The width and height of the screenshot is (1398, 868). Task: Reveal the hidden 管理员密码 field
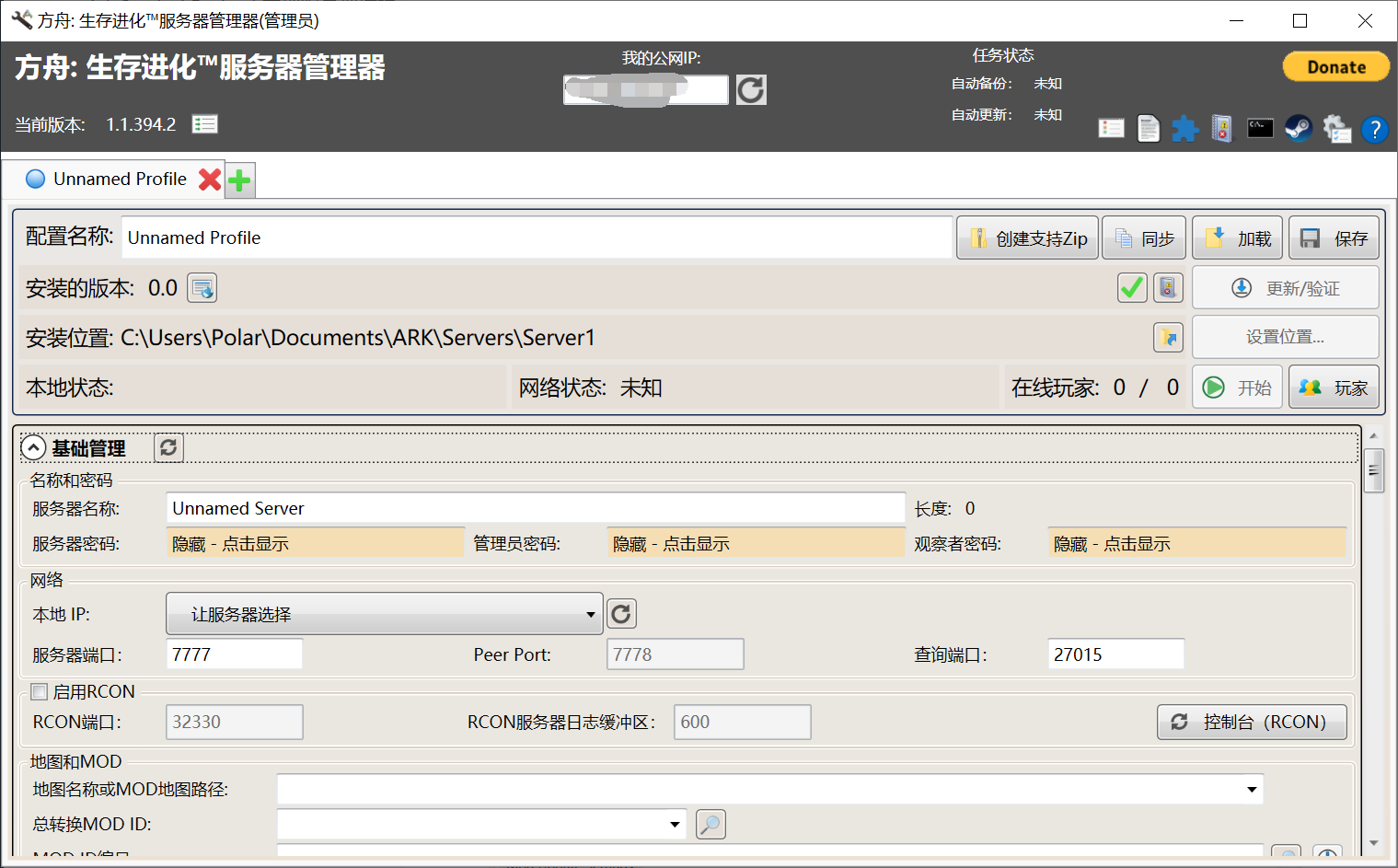pyautogui.click(x=756, y=543)
